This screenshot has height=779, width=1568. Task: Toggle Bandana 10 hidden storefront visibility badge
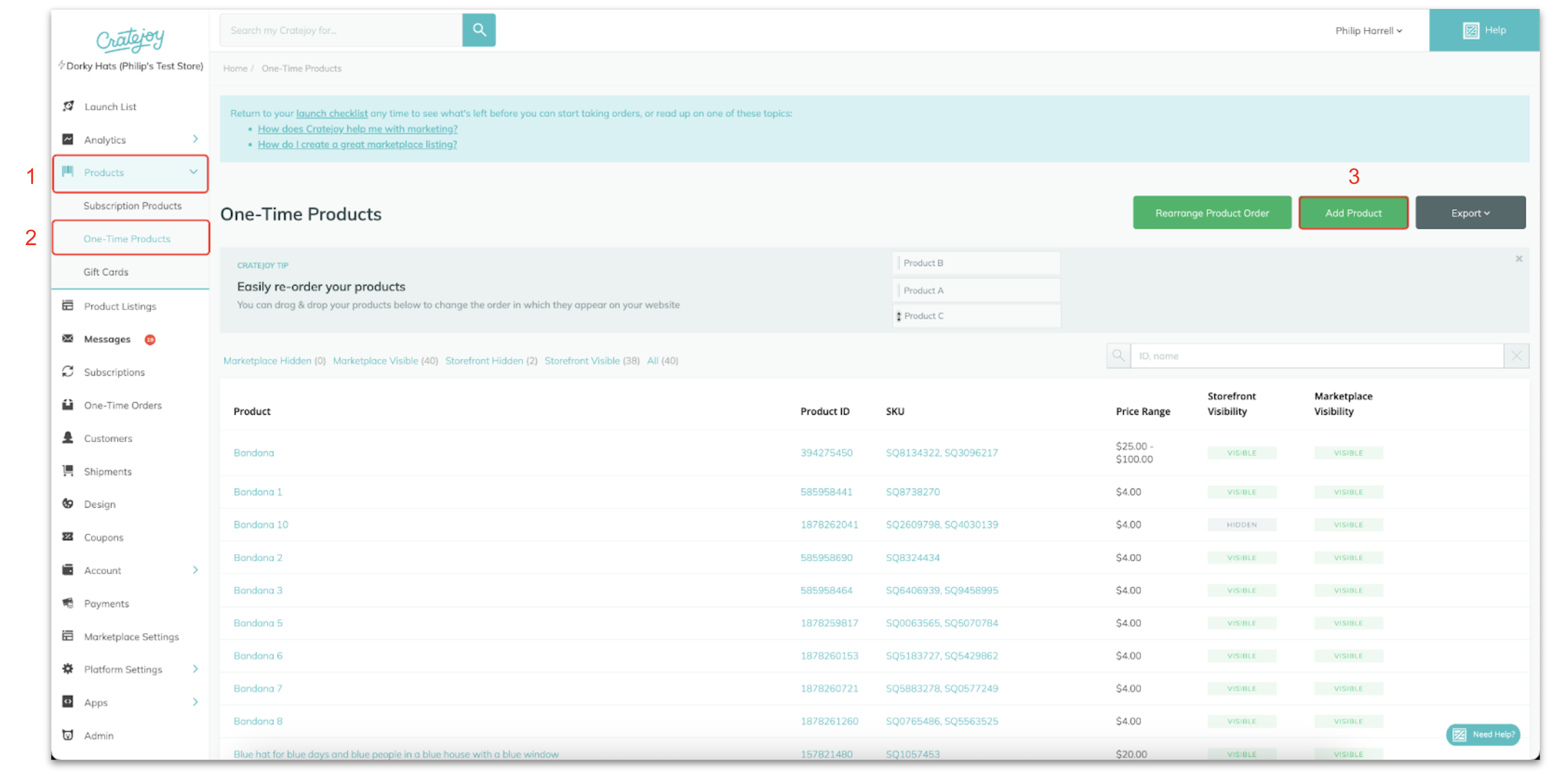(1241, 525)
